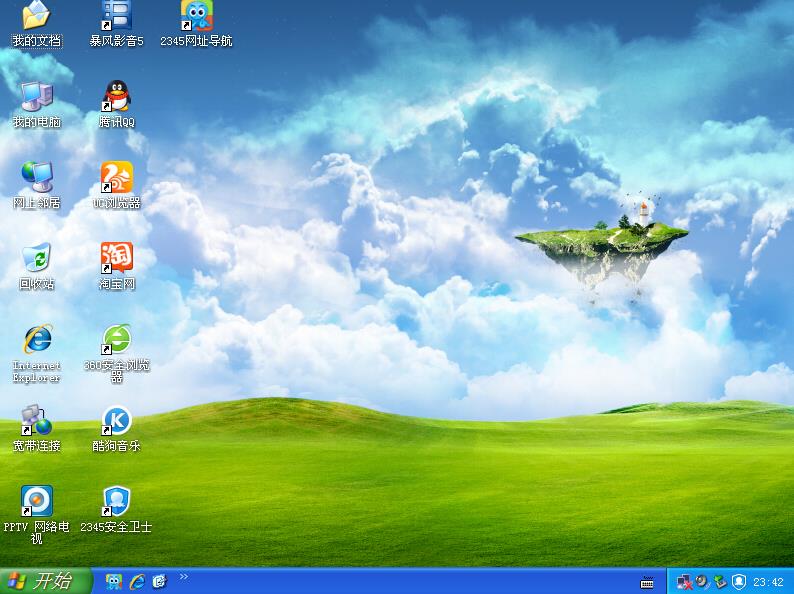Click the taskbar keyboard language bar icon
Viewport: 794px width, 594px height.
pyautogui.click(x=647, y=583)
